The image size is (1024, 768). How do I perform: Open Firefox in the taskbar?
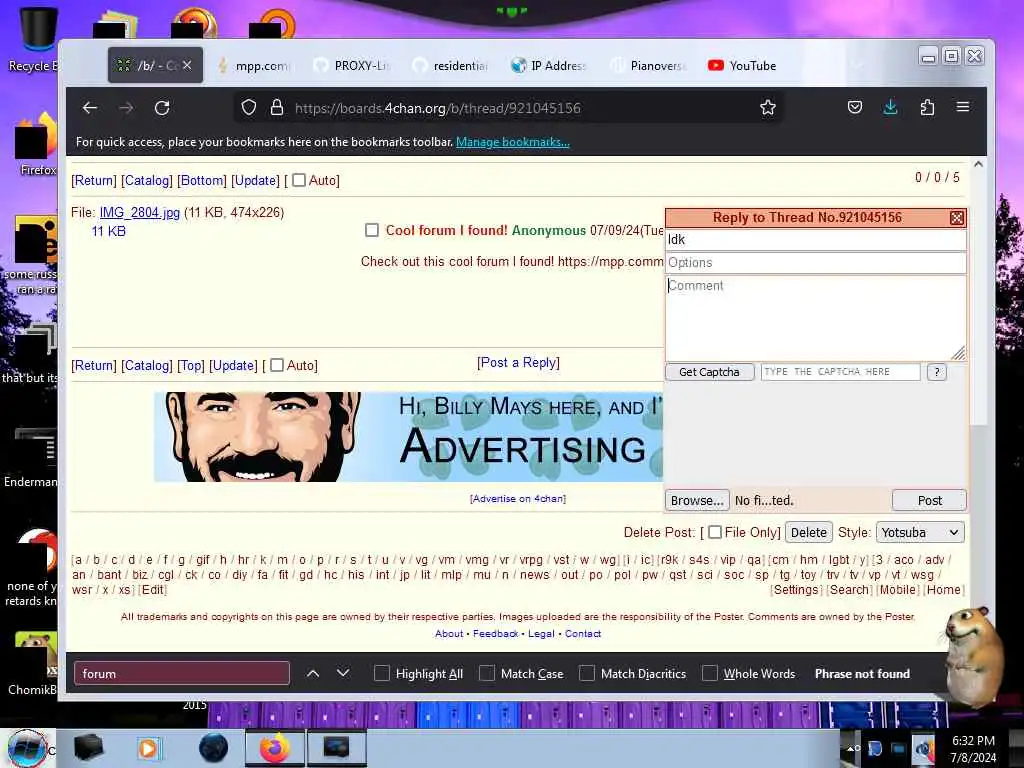(x=275, y=748)
